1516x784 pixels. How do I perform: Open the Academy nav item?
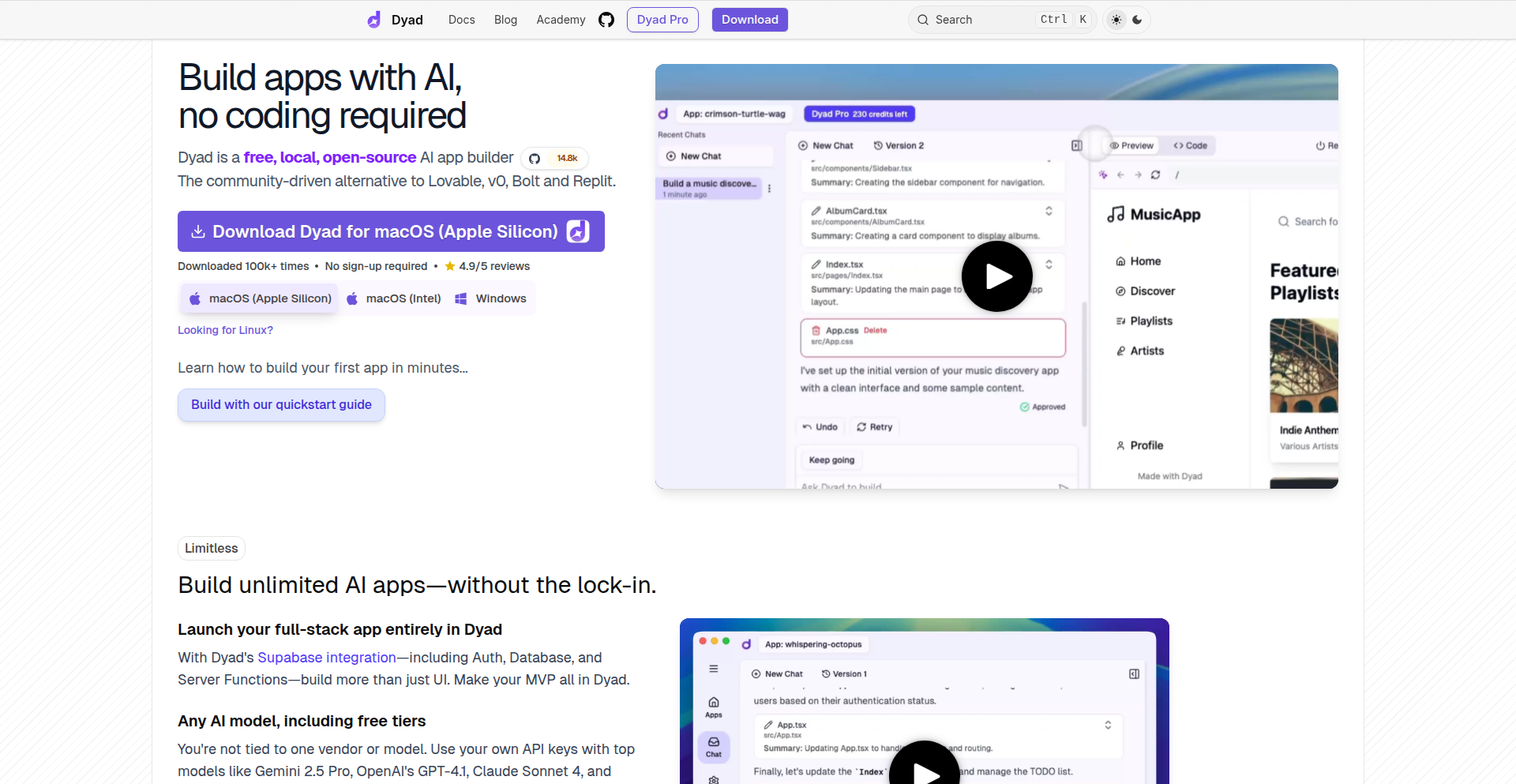(x=561, y=20)
